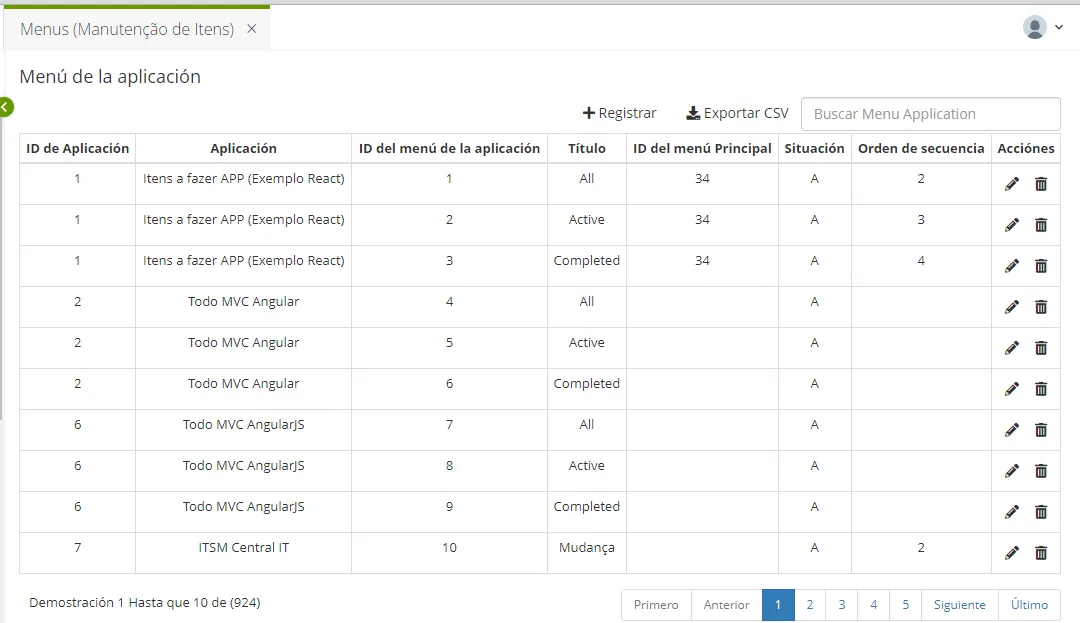Go to page 5
The width and height of the screenshot is (1080, 623).
906,604
